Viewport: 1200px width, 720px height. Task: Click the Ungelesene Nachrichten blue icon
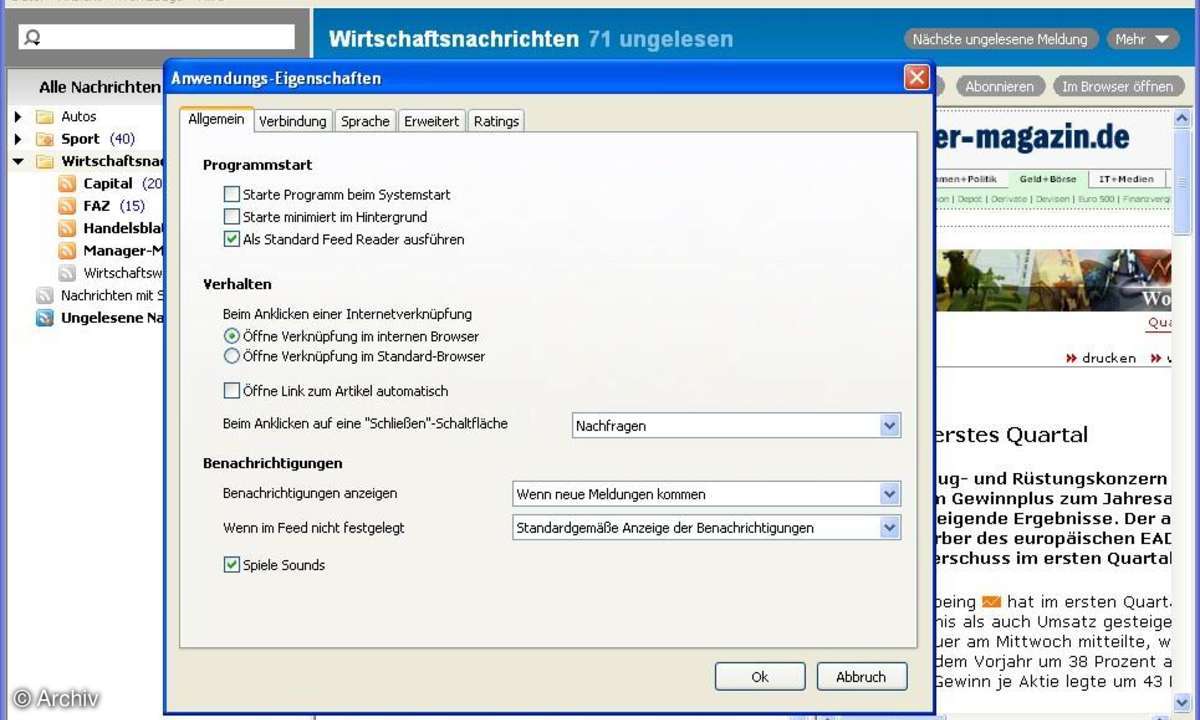44,318
